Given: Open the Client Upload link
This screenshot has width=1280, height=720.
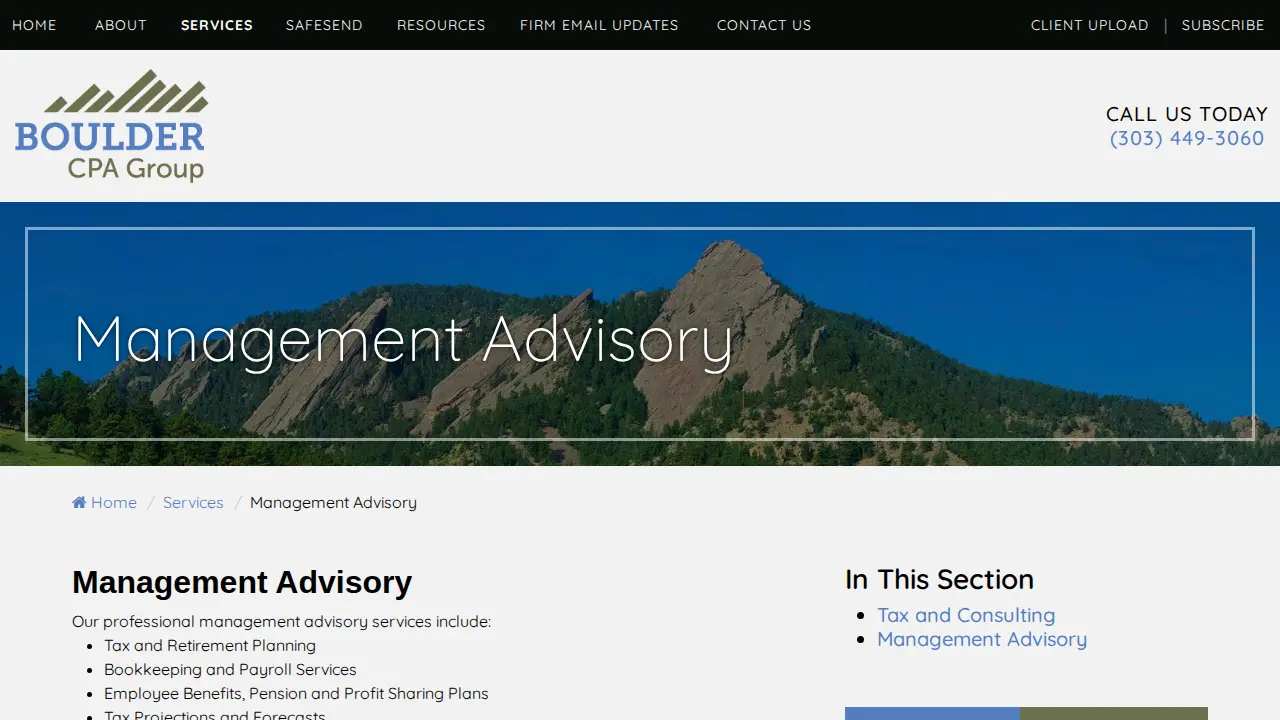Looking at the screenshot, I should coord(1090,25).
